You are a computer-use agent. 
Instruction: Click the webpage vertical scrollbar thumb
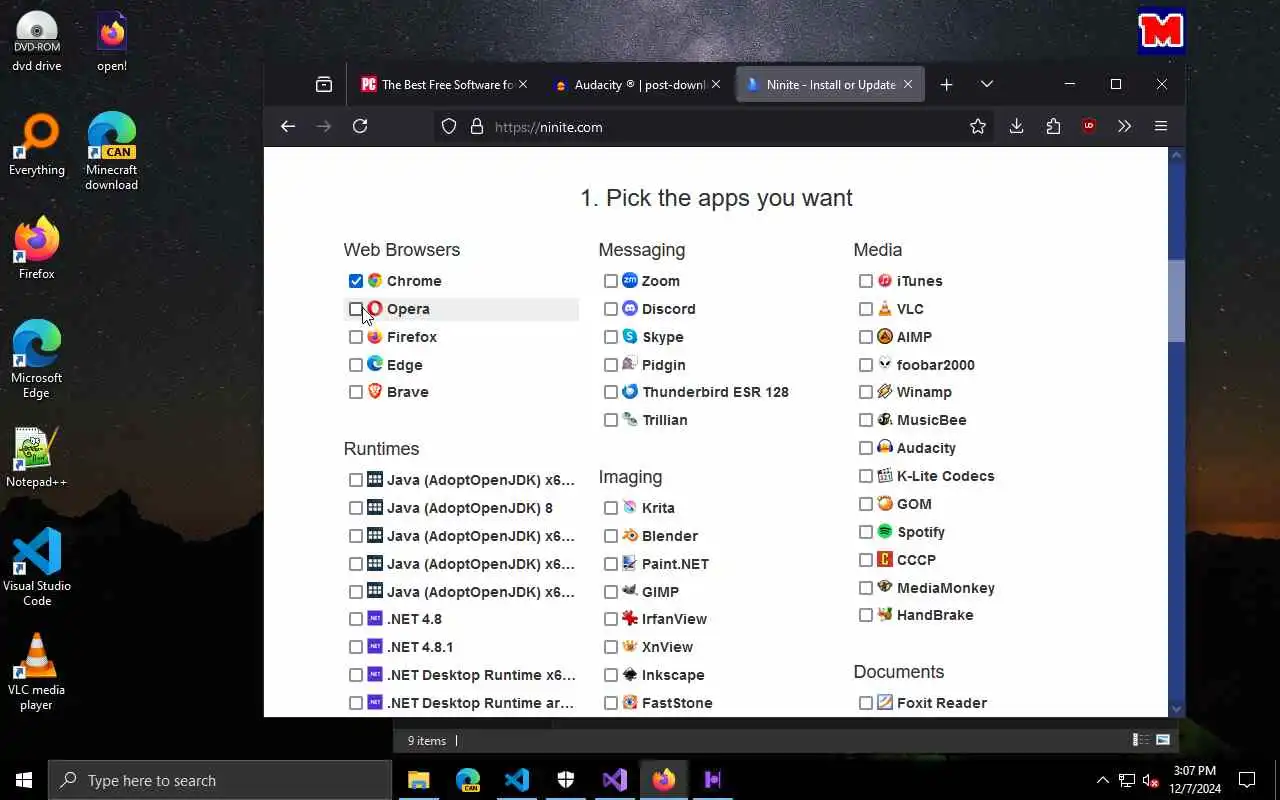click(1176, 300)
